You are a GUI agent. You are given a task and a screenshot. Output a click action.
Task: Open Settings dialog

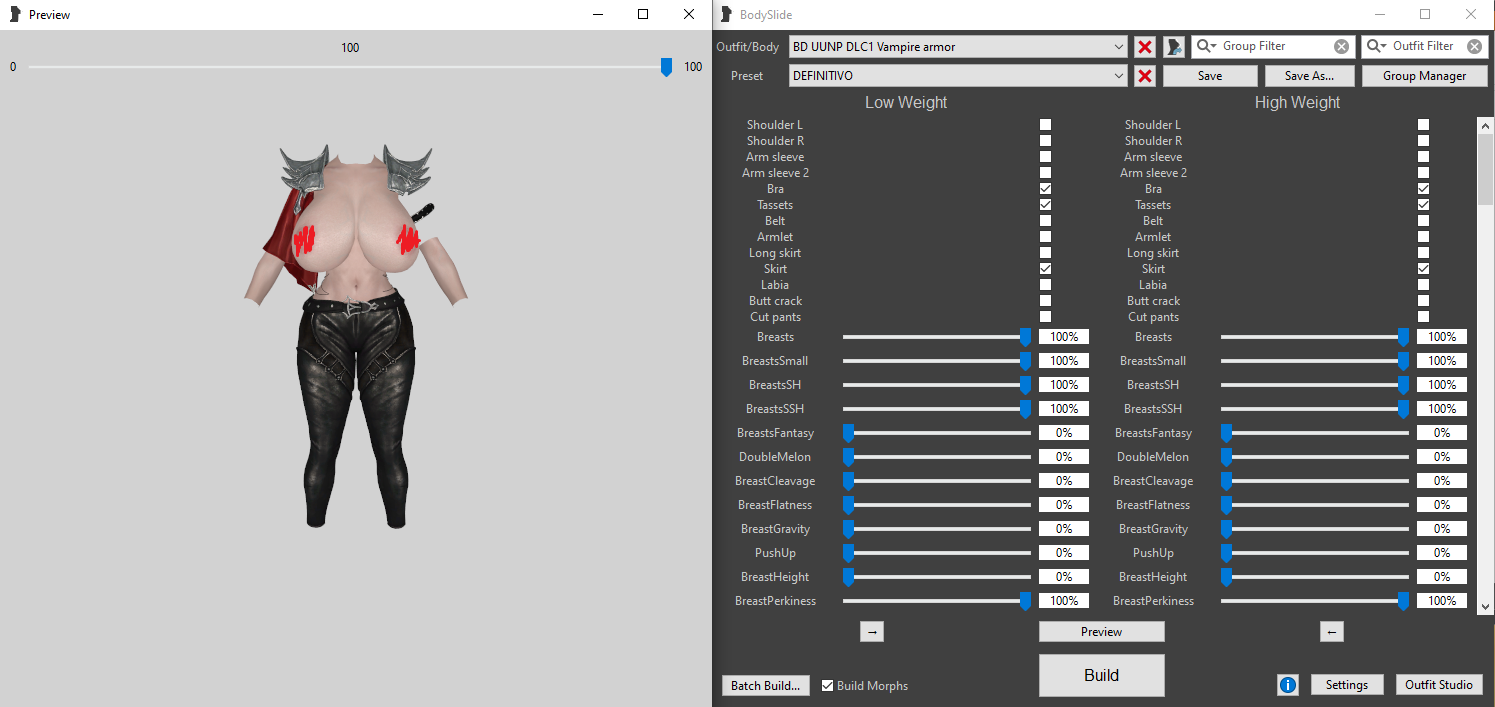[x=1346, y=685]
